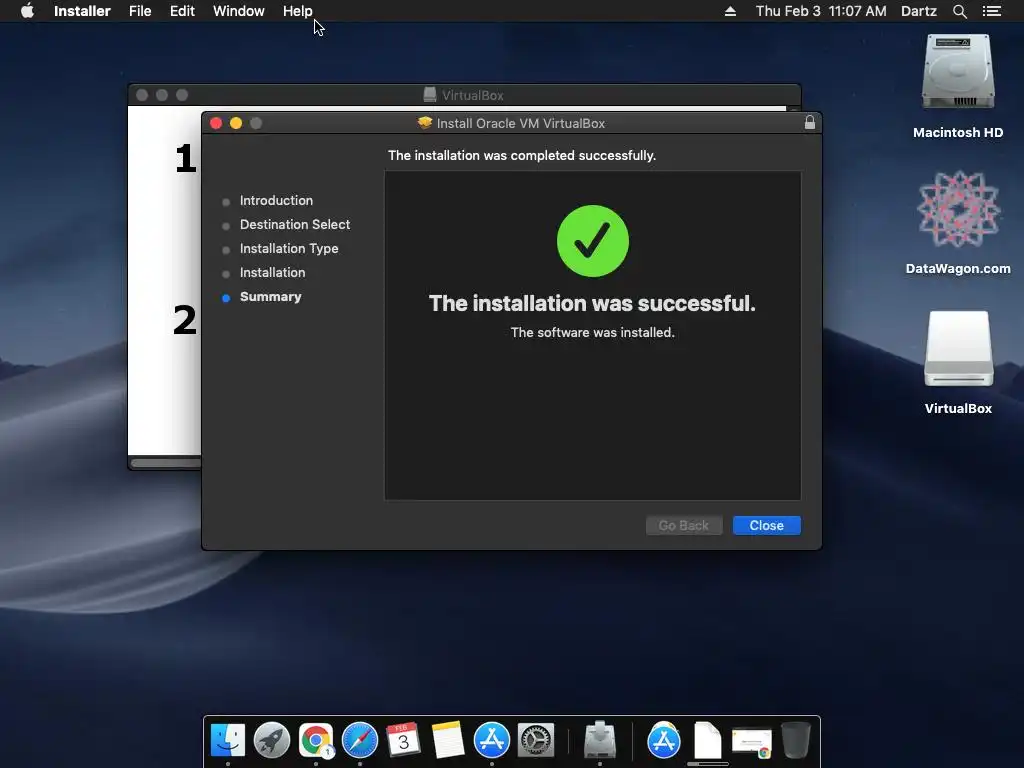The image size is (1024, 768).
Task: Select the Installation step in sidebar
Action: (272, 272)
